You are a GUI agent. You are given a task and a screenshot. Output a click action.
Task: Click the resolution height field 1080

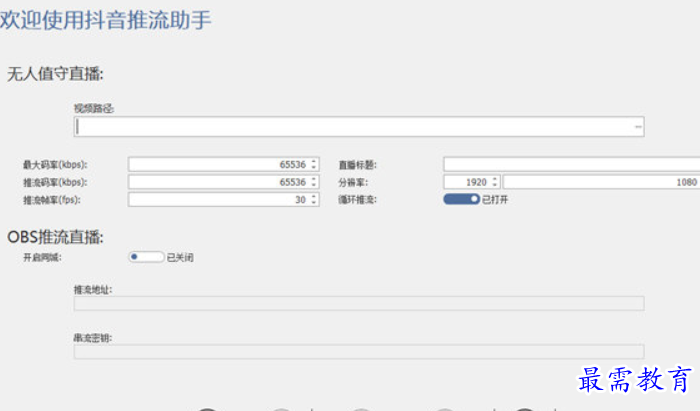pos(601,182)
